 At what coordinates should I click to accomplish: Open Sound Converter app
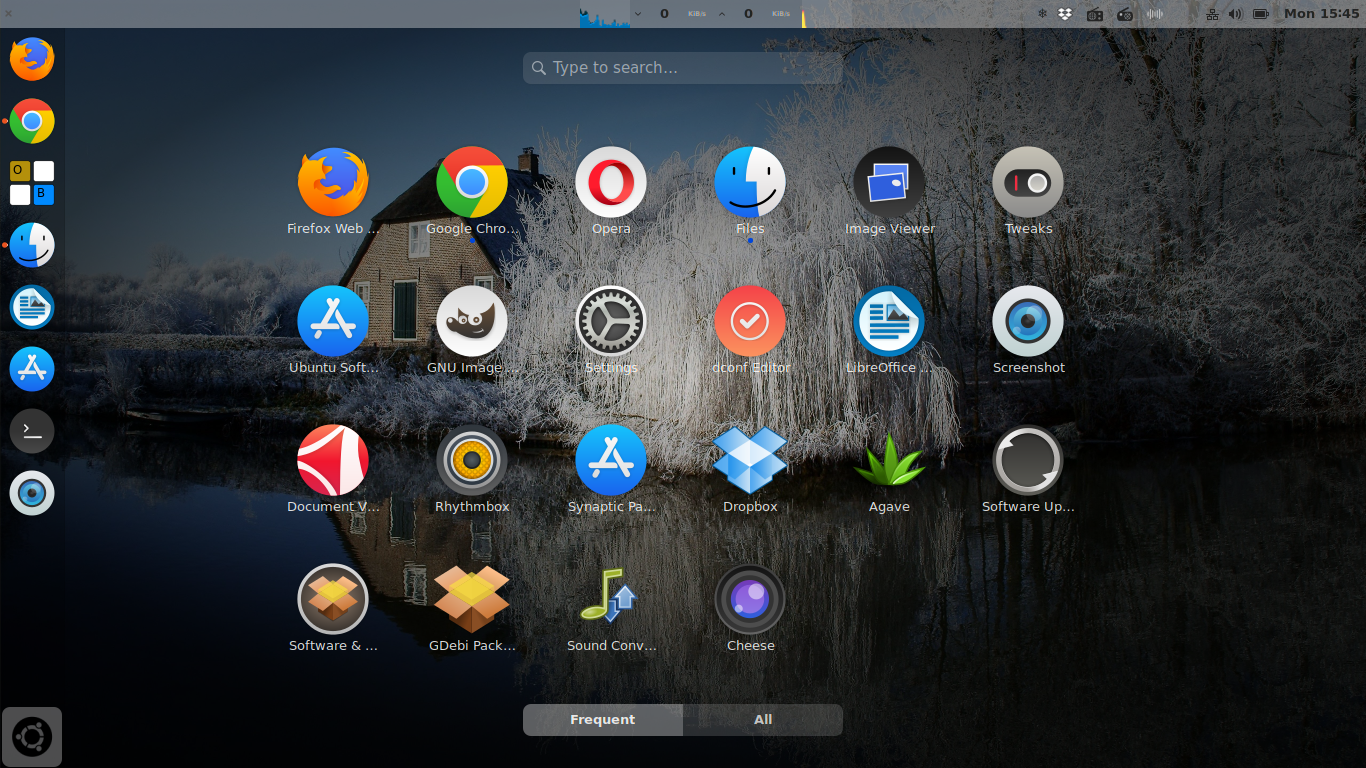pos(611,609)
